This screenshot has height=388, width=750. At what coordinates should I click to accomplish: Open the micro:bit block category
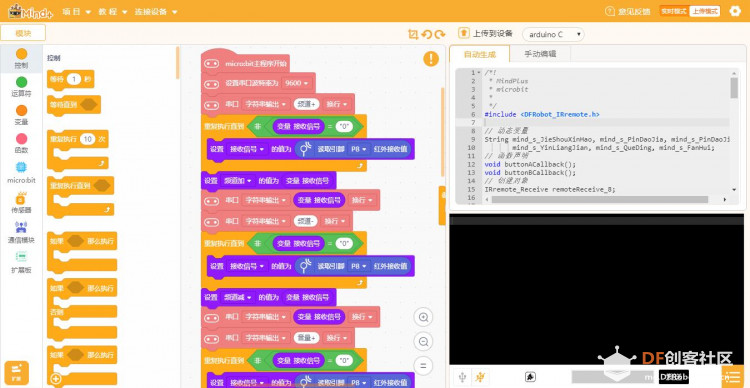(21, 173)
